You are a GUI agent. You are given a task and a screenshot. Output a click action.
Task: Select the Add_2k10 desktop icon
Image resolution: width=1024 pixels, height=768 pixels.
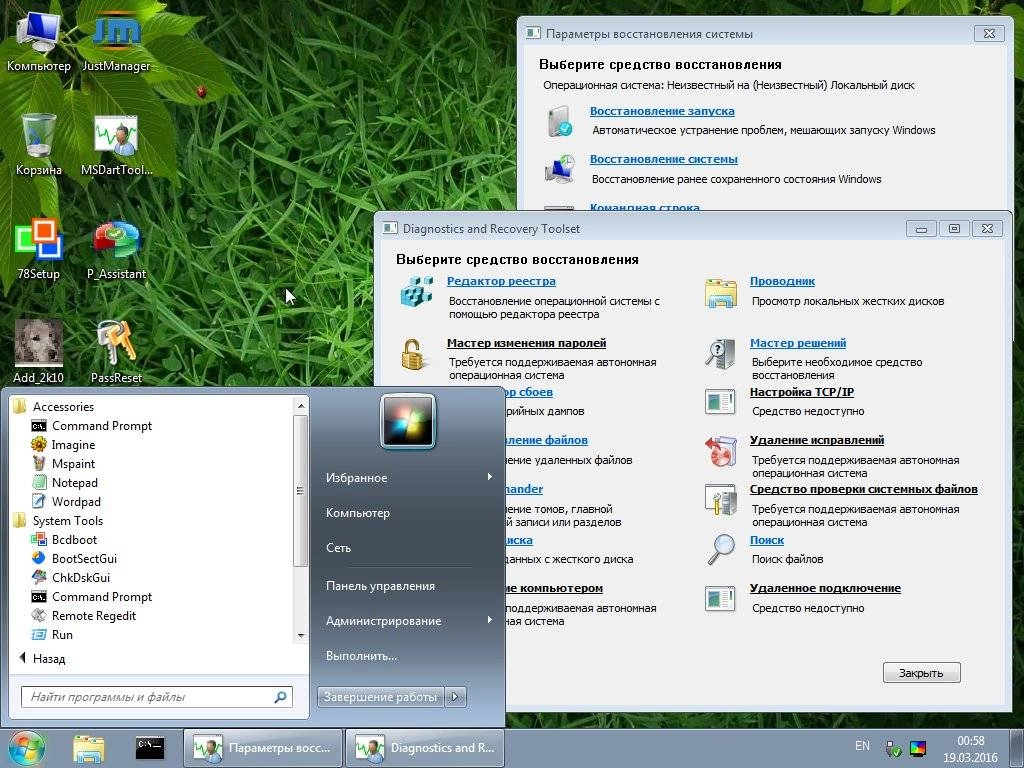(x=38, y=353)
